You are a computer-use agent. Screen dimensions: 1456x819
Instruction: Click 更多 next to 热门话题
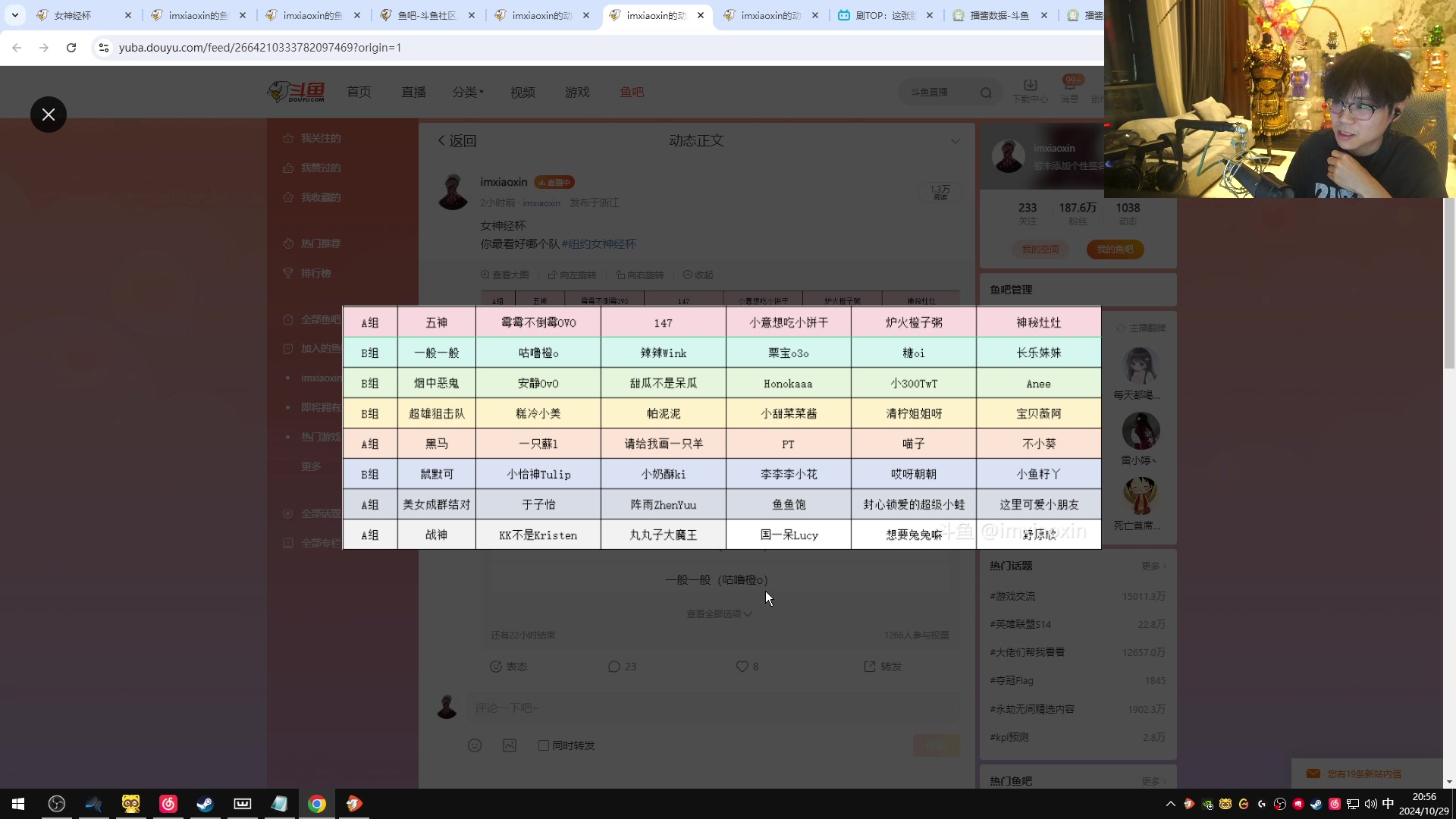click(1153, 566)
